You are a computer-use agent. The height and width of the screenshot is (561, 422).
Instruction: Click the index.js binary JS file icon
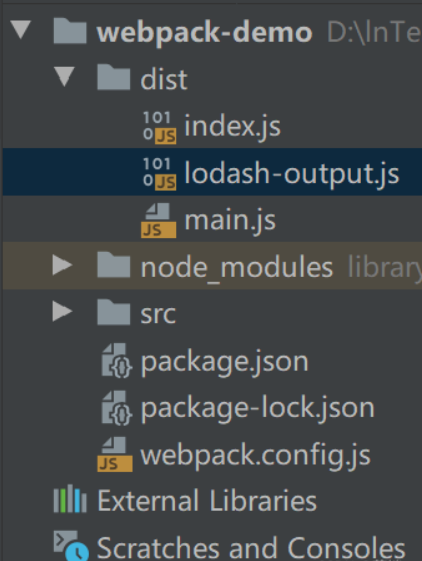[x=159, y=127]
